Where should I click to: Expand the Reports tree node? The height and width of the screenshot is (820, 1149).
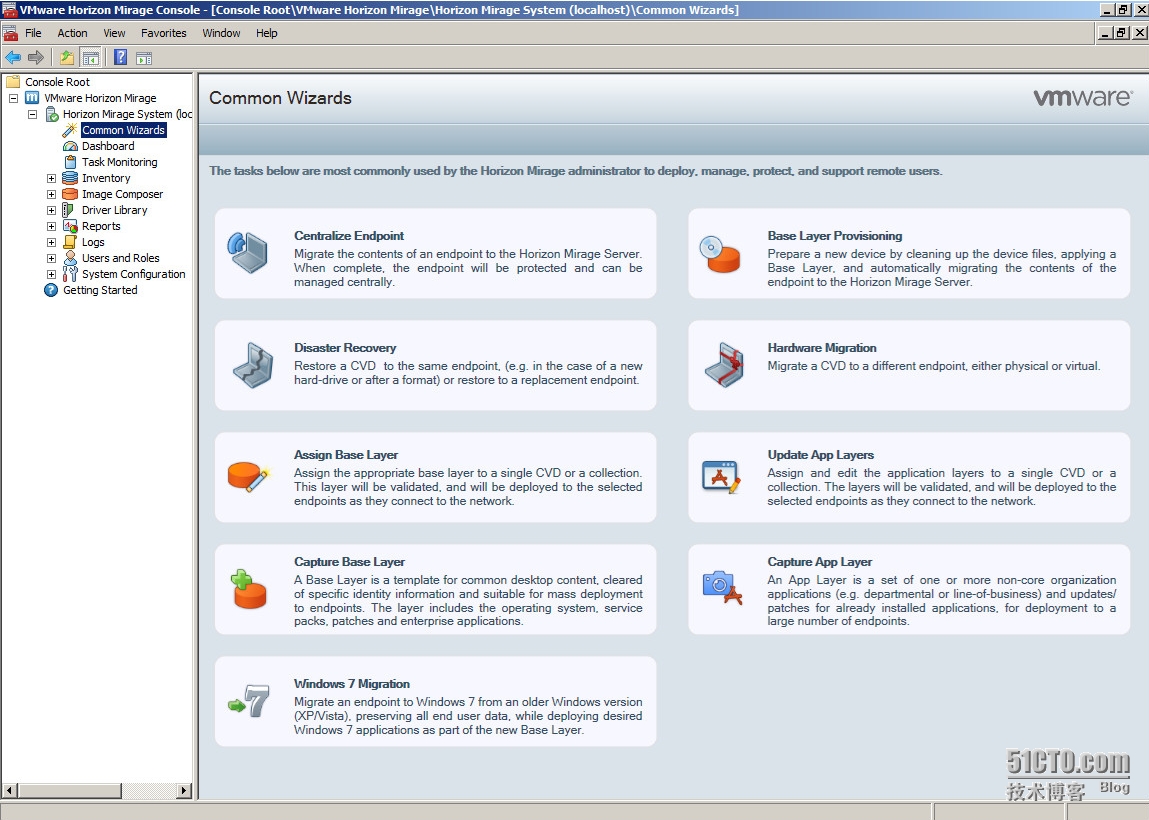coord(51,226)
